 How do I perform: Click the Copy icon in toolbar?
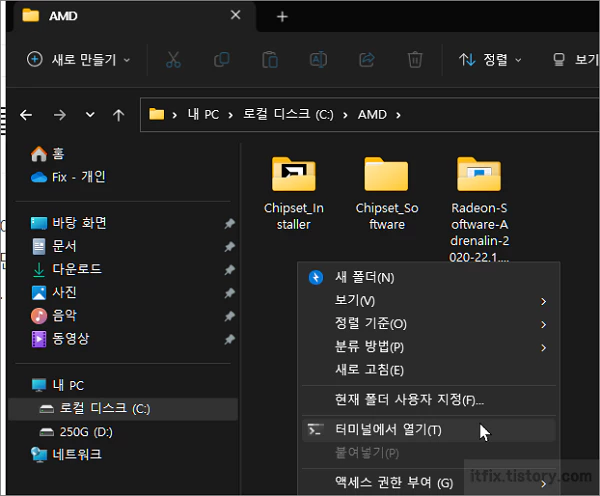pyautogui.click(x=222, y=60)
